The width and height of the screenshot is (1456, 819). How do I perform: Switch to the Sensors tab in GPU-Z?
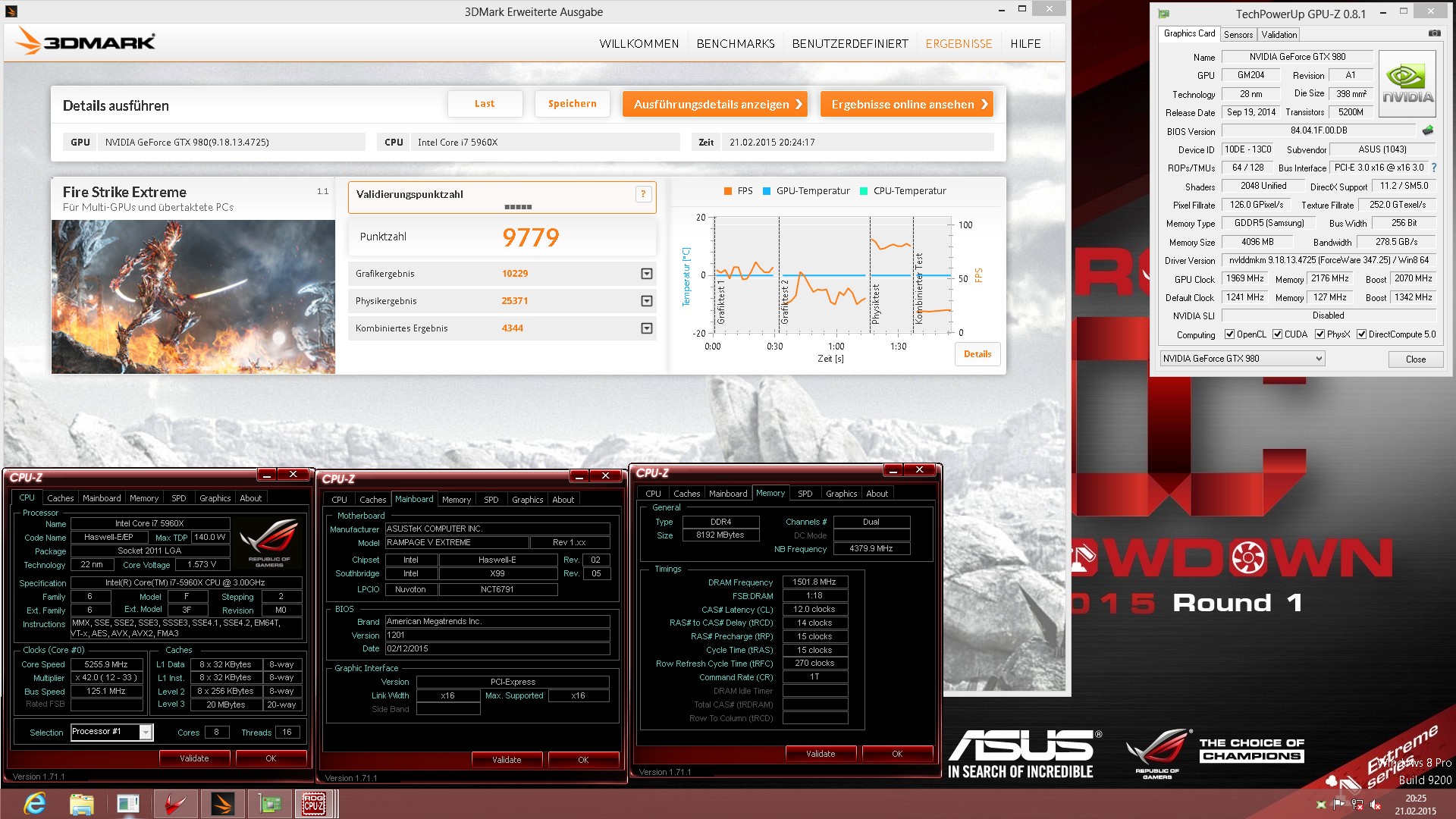pyautogui.click(x=1238, y=35)
